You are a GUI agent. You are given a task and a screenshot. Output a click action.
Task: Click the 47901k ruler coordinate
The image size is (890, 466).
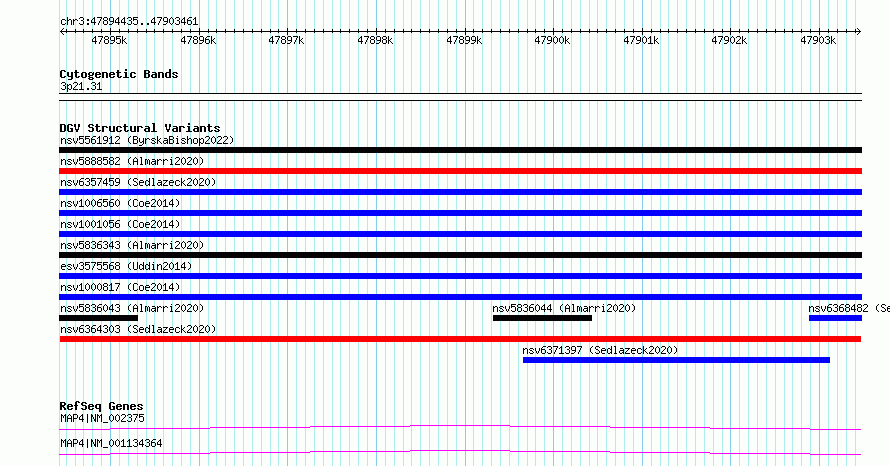641,41
